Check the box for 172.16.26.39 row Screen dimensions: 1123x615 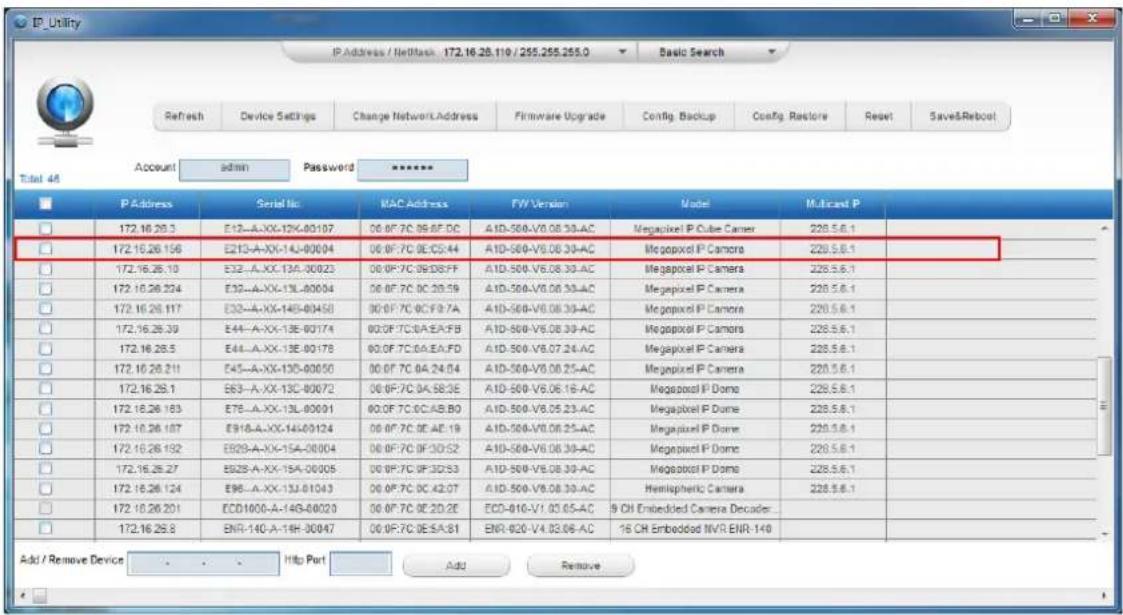click(46, 329)
